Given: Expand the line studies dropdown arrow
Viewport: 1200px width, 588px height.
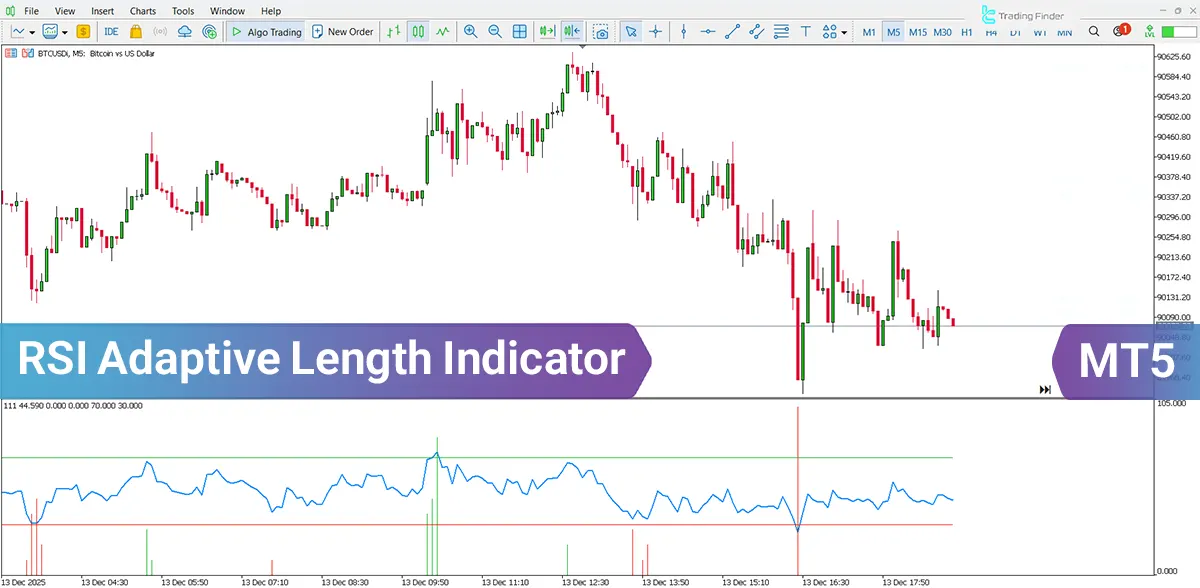Looking at the screenshot, I should [x=843, y=32].
